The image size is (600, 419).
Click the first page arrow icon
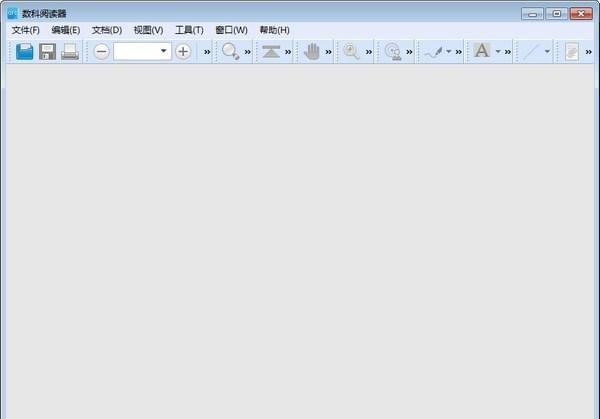click(271, 51)
